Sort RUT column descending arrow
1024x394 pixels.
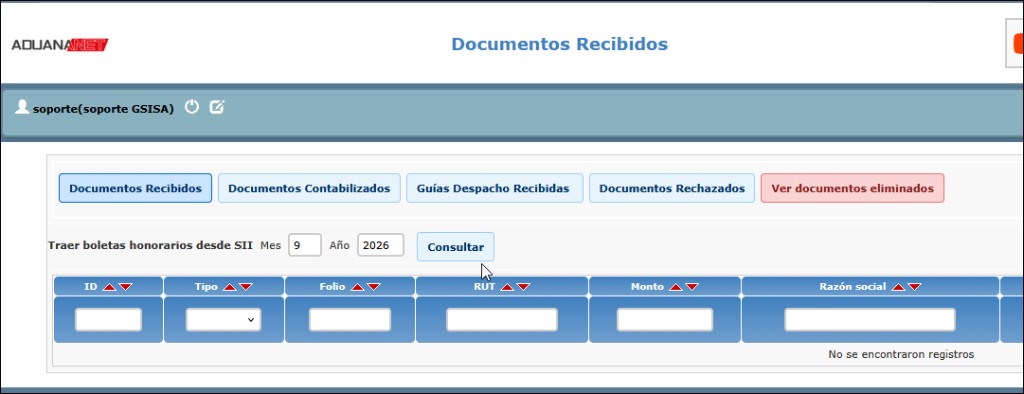pos(523,287)
